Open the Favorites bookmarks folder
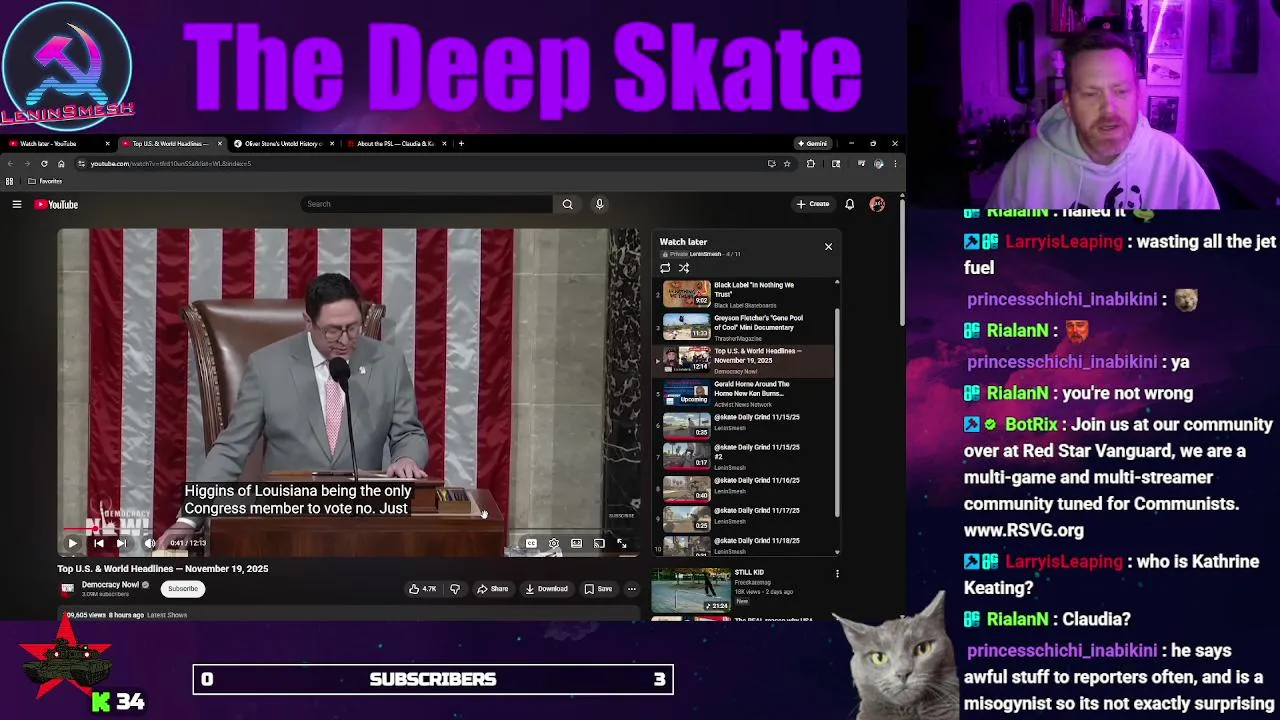This screenshot has width=1280, height=720. pyautogui.click(x=45, y=181)
